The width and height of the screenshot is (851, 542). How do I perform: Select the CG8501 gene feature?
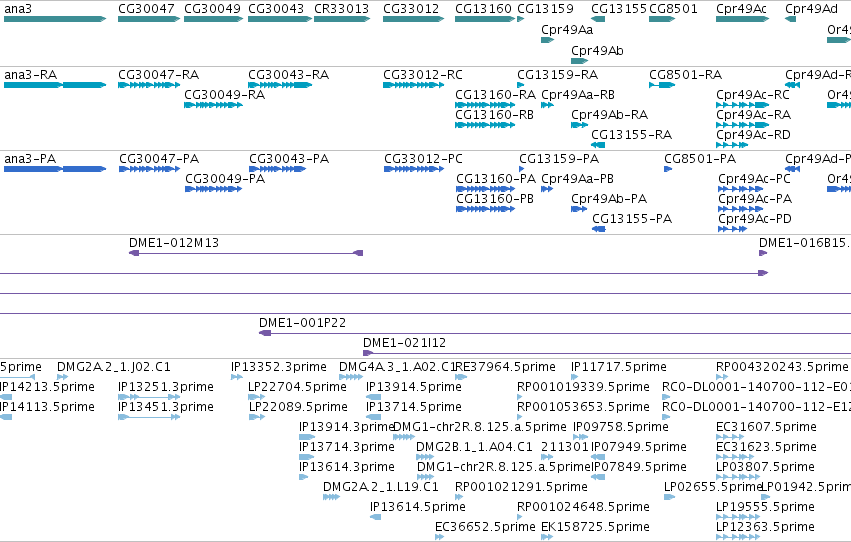coord(662,19)
